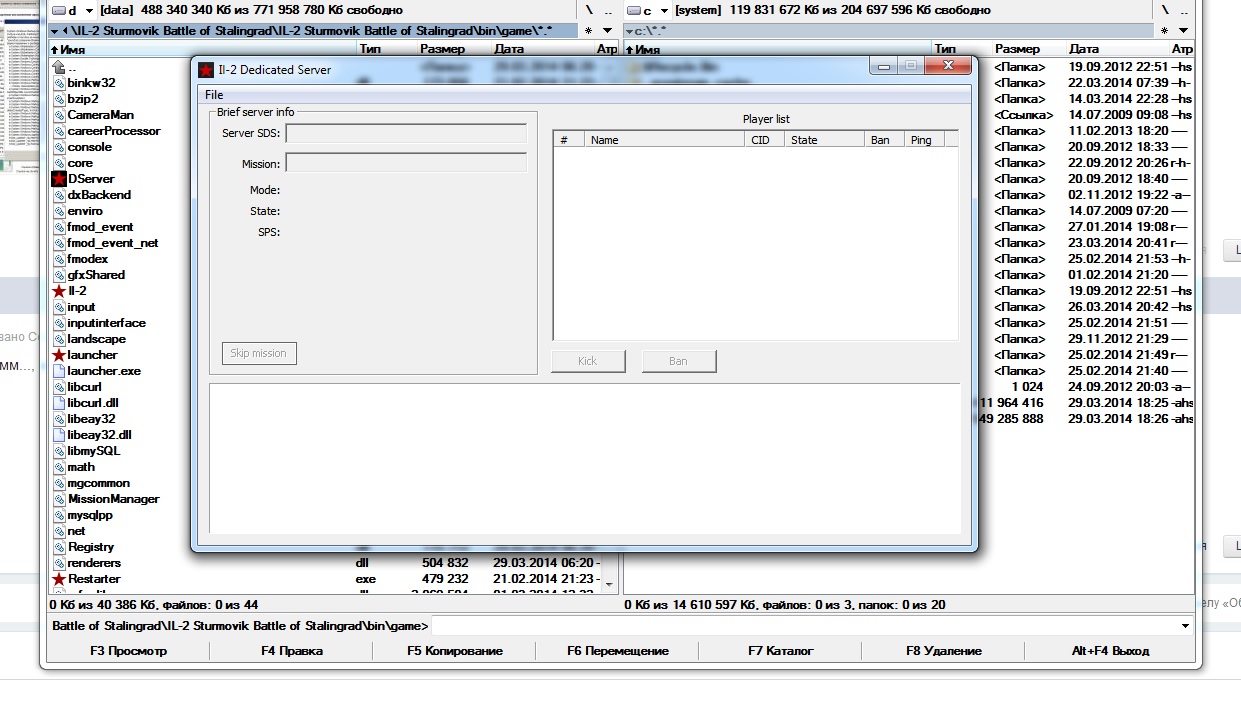The height and width of the screenshot is (701, 1241).
Task: Click the Mission field
Action: (406, 162)
